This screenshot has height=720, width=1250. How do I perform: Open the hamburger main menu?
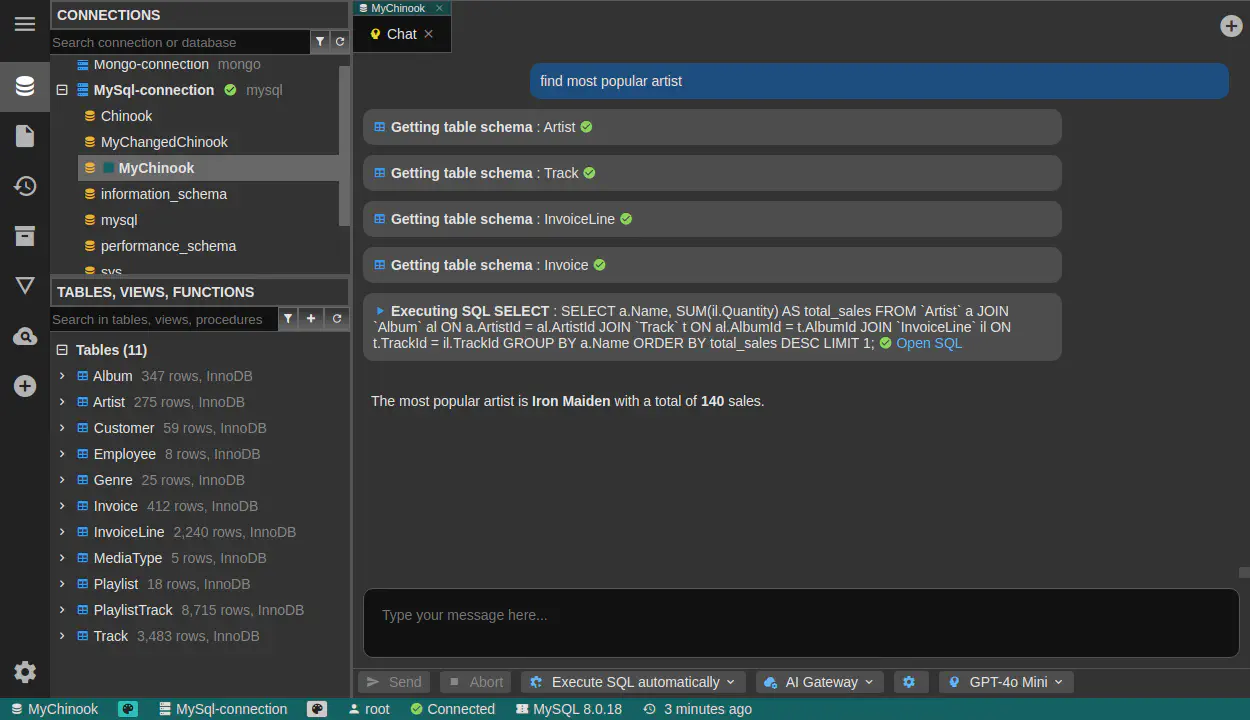coord(25,24)
